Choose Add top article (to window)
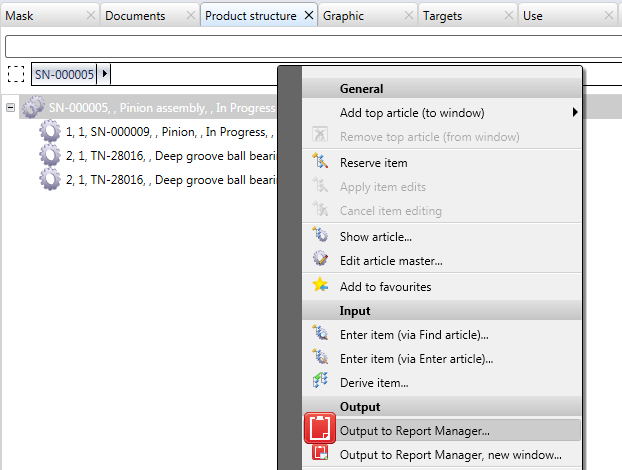 442,113
